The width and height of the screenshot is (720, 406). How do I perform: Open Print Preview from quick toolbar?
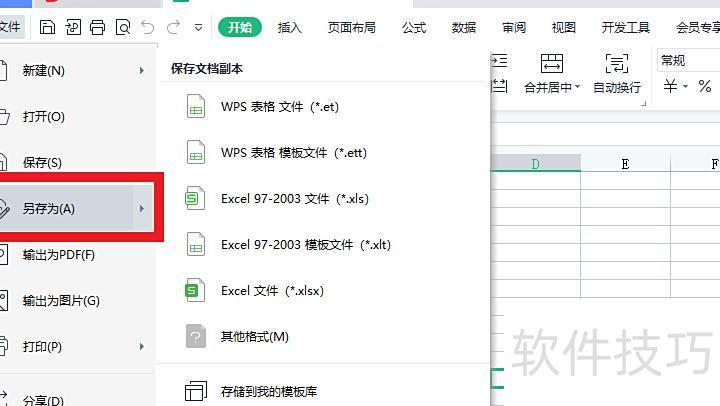coord(123,28)
